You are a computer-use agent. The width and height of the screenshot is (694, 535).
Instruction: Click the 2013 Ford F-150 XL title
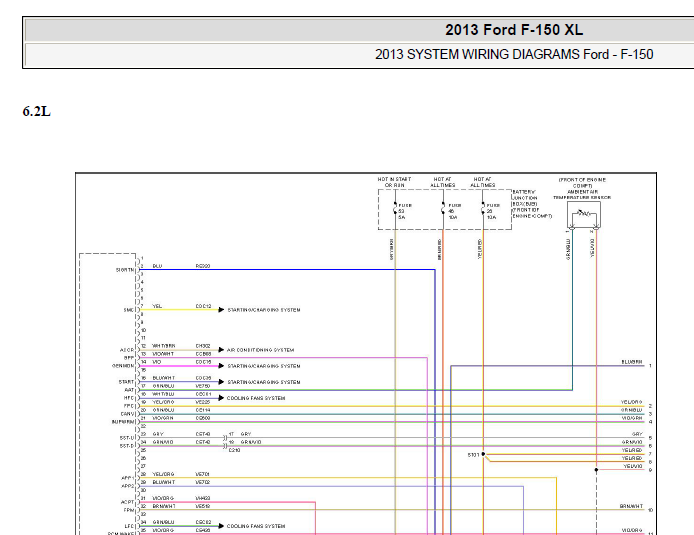click(x=514, y=30)
